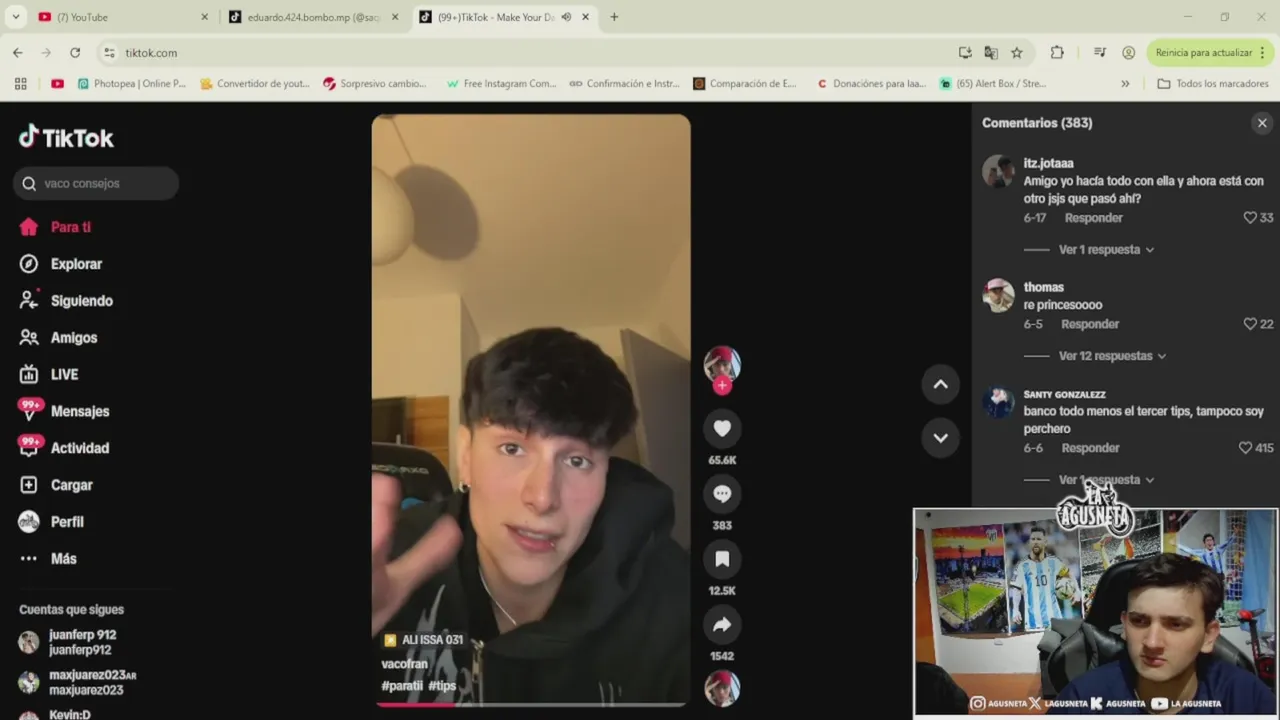
Task: Close the Comentarios panel
Action: [x=1262, y=123]
